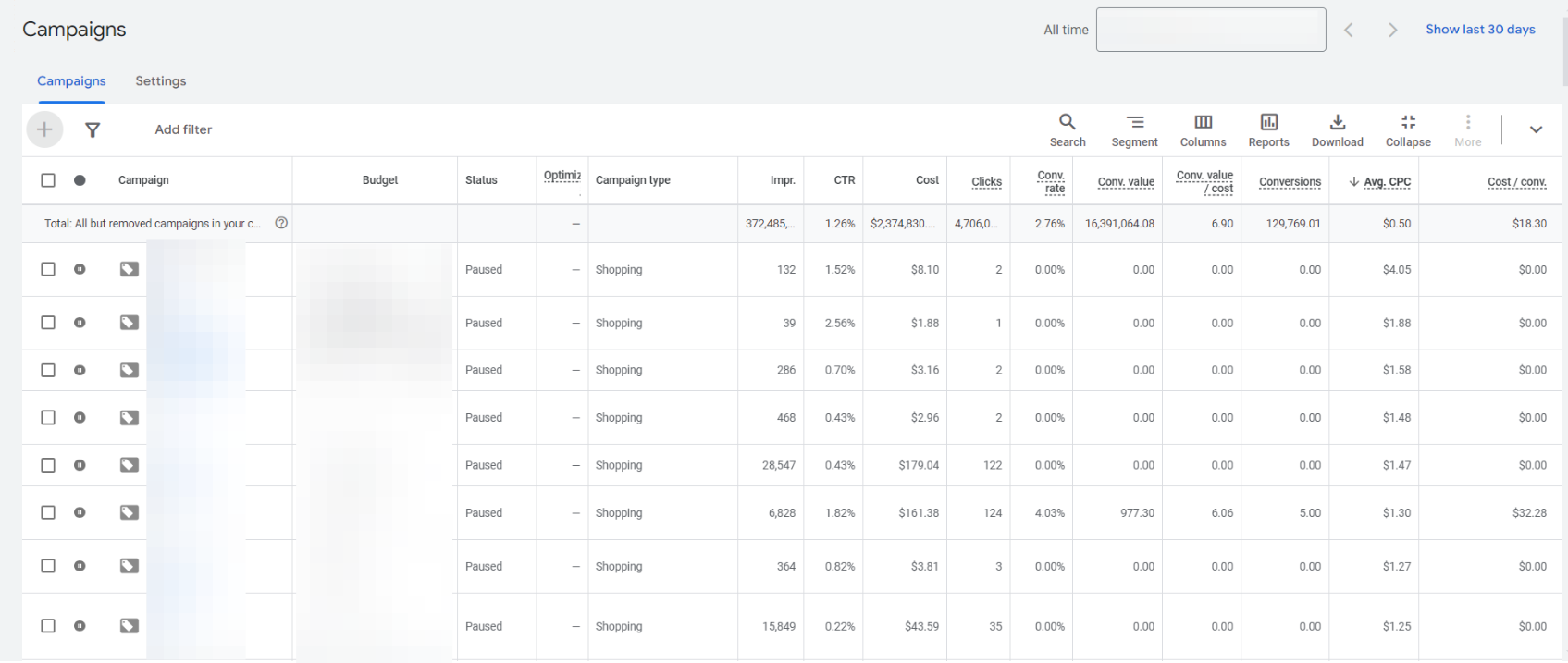The width and height of the screenshot is (1568, 663).
Task: Click shopping tag icon in the $179.04 row
Action: [130, 465]
